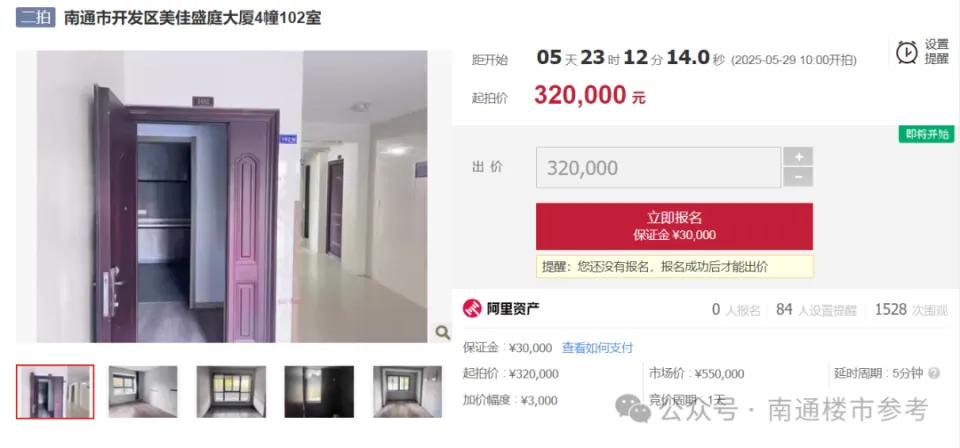Increase bid with the plus button
960x448 pixels.
pos(798,157)
